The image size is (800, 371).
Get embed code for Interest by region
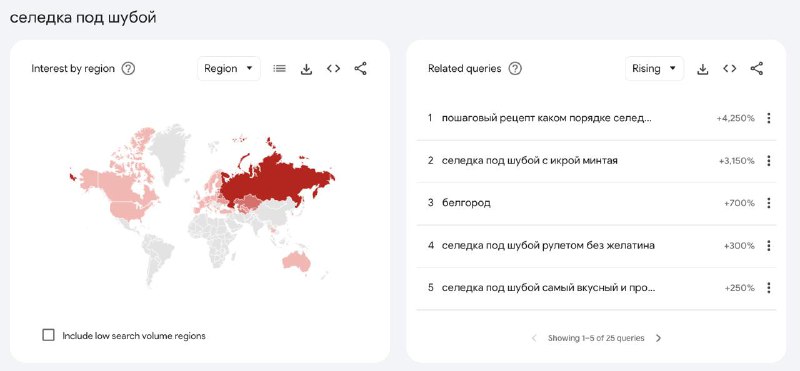point(333,68)
